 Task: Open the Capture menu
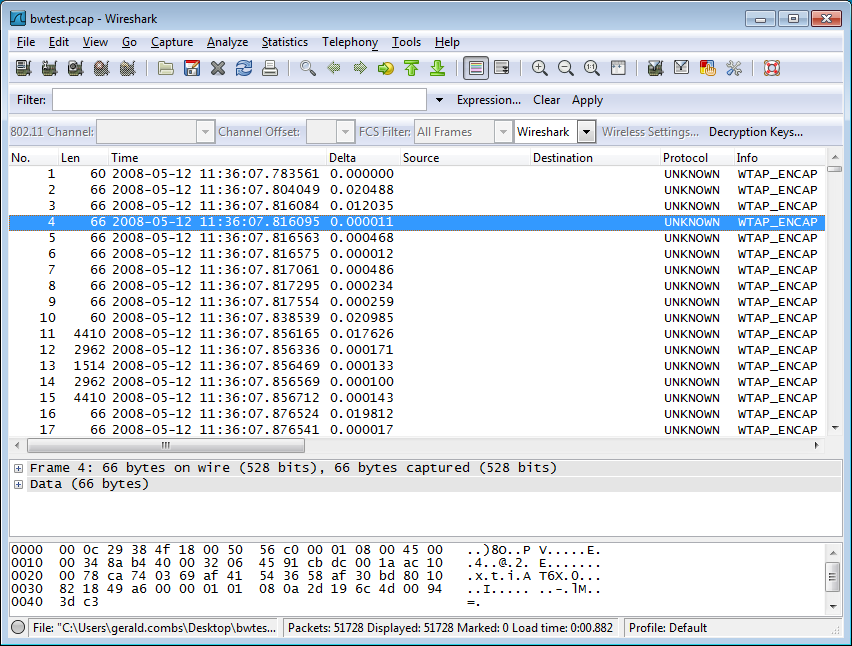(x=172, y=42)
